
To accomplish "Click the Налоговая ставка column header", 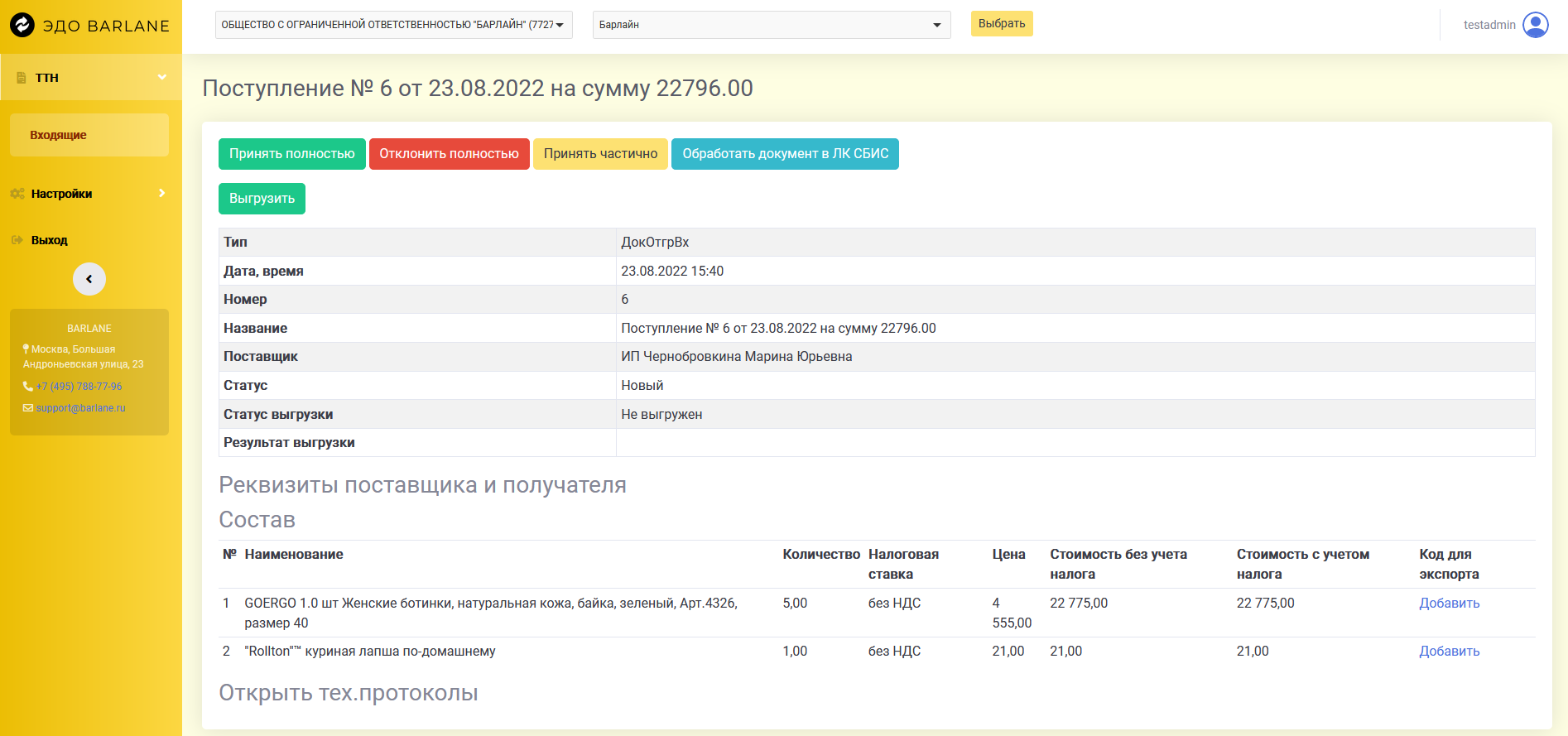I will click(x=903, y=565).
